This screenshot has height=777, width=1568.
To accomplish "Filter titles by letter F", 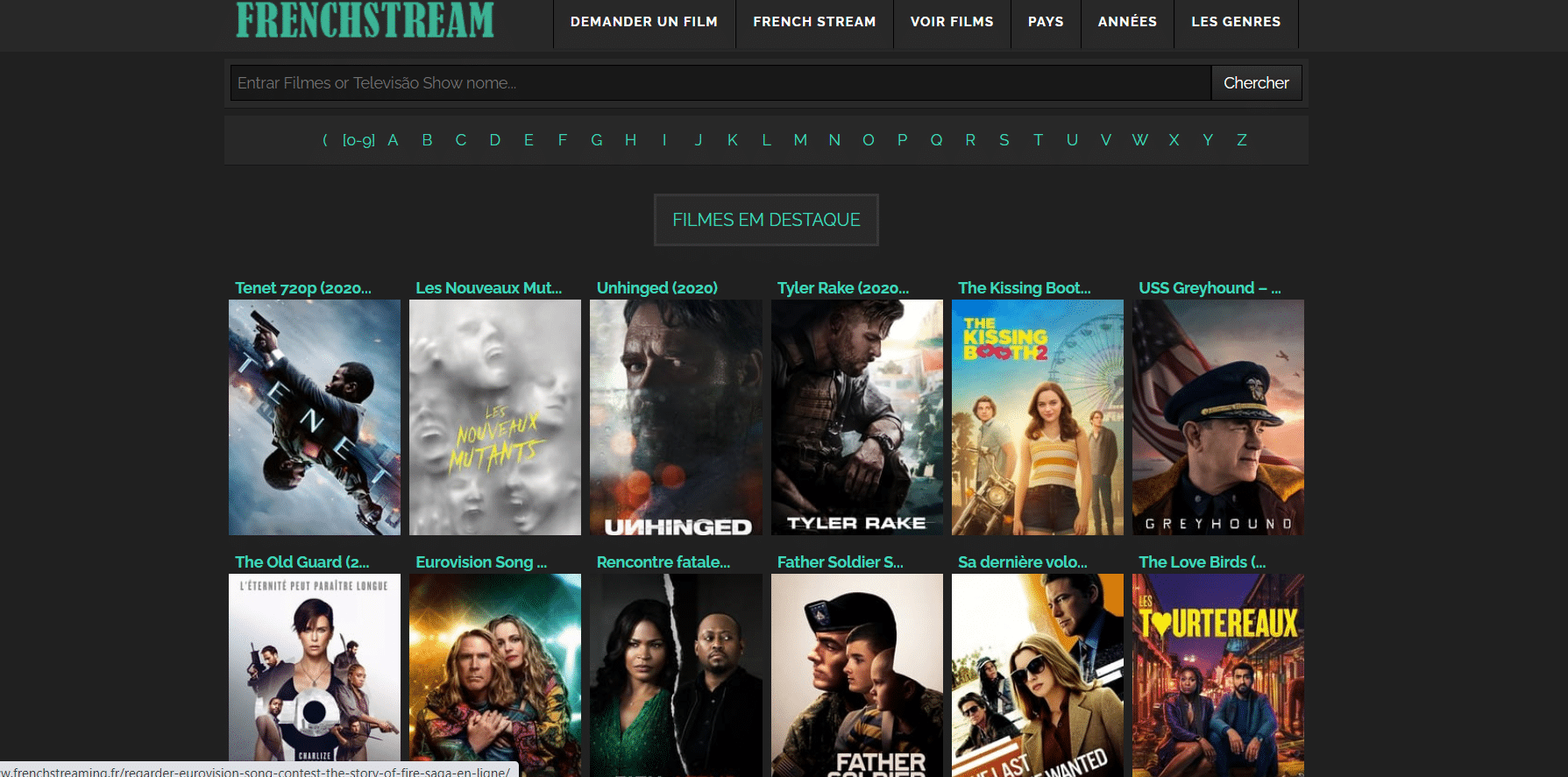I will (563, 140).
